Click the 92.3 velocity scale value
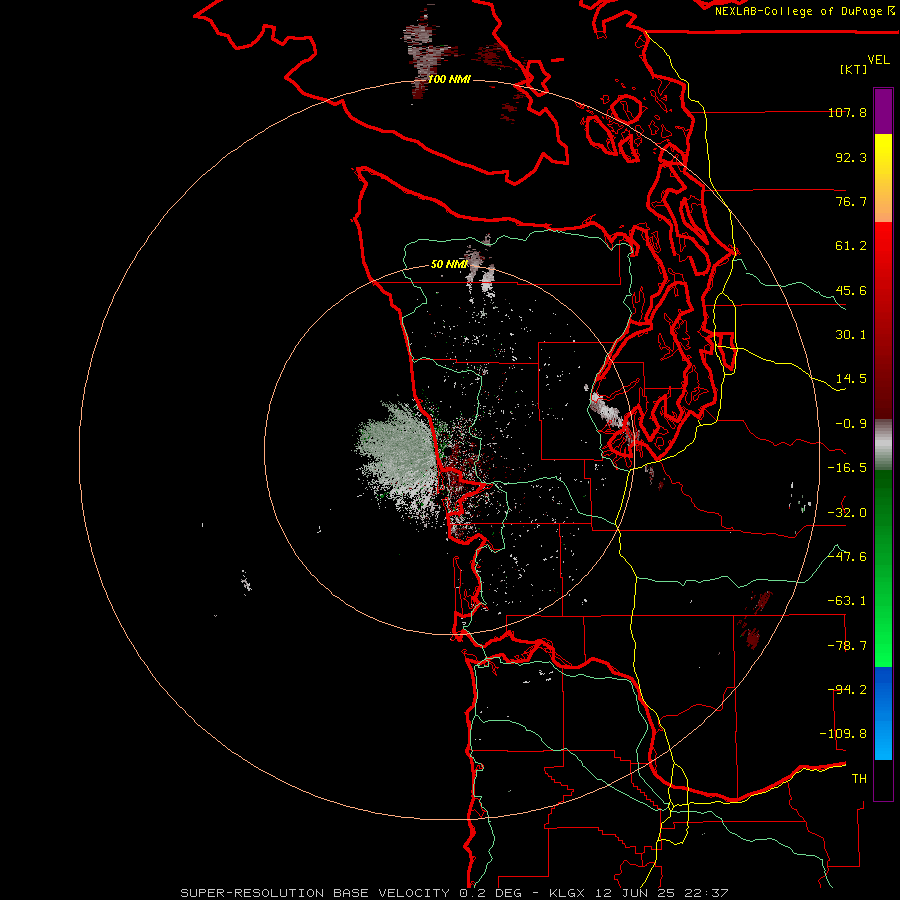Viewport: 900px width, 900px height. (851, 157)
